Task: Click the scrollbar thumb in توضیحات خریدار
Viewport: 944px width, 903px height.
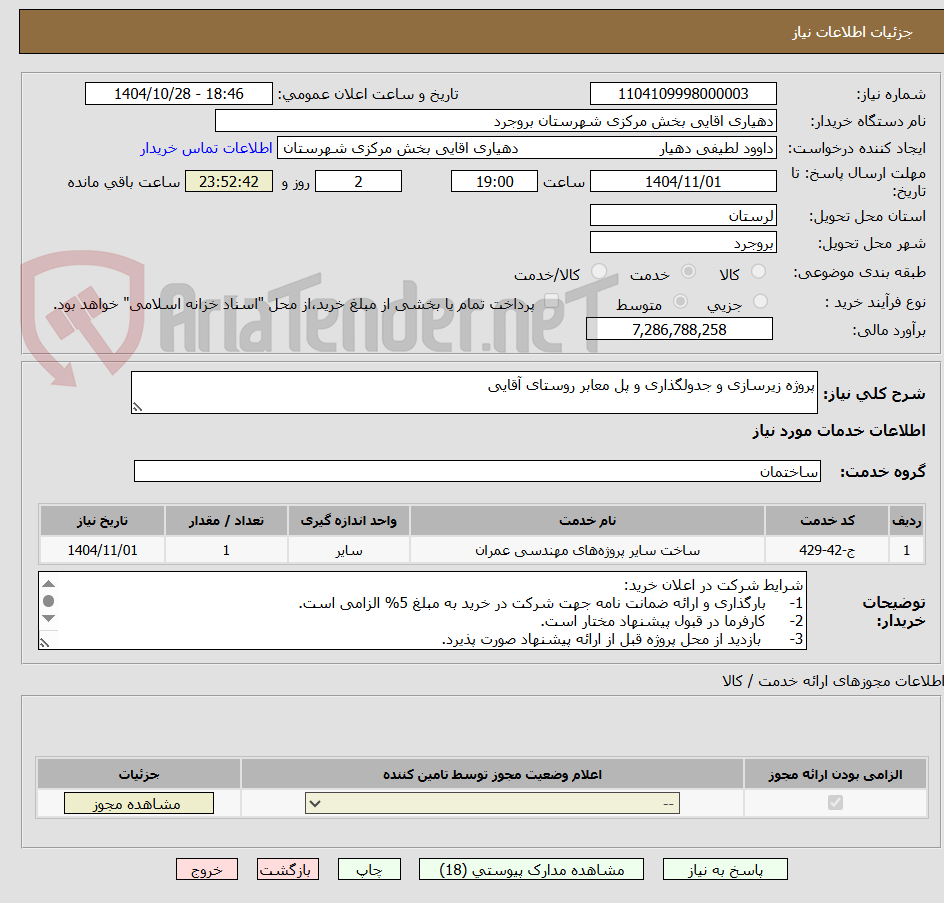Action: tap(49, 601)
